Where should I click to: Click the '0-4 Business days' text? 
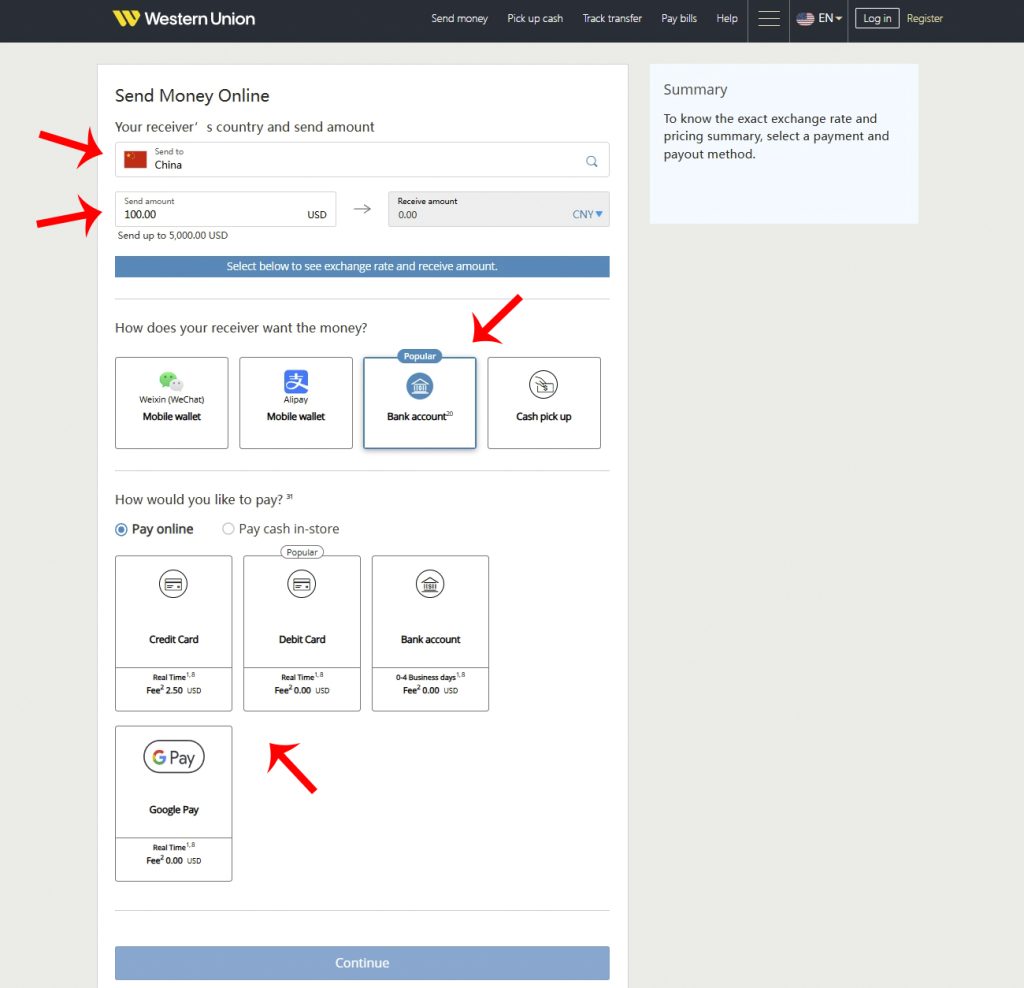tap(430, 677)
